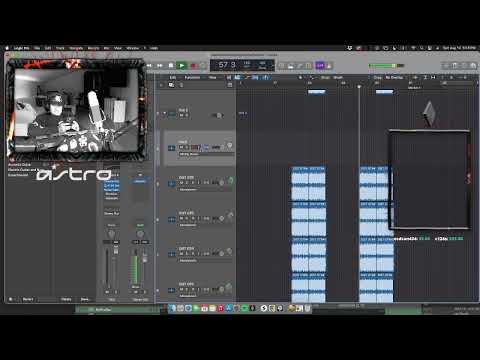Screen dimensions: 480x360
Task: Select Acoustic Guitar in the Library
Action: [19, 165]
